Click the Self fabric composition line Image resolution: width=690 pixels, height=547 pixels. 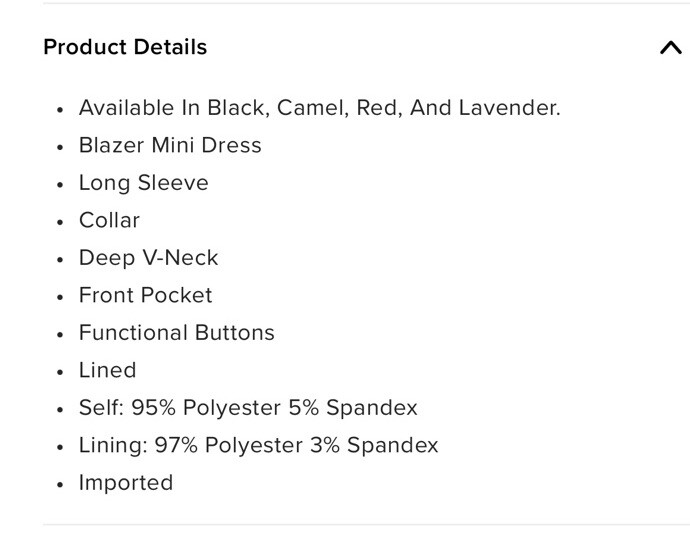click(248, 407)
